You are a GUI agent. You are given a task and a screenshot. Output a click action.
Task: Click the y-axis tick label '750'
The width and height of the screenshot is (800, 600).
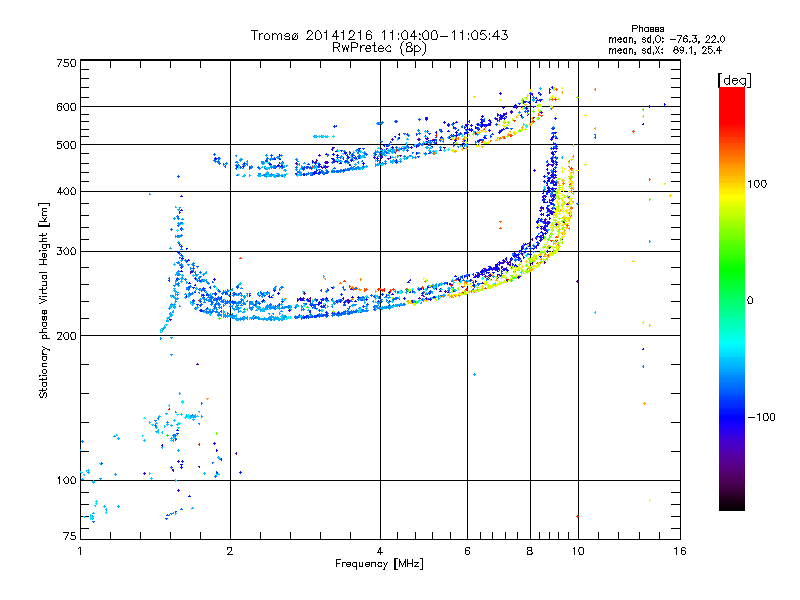[x=66, y=63]
